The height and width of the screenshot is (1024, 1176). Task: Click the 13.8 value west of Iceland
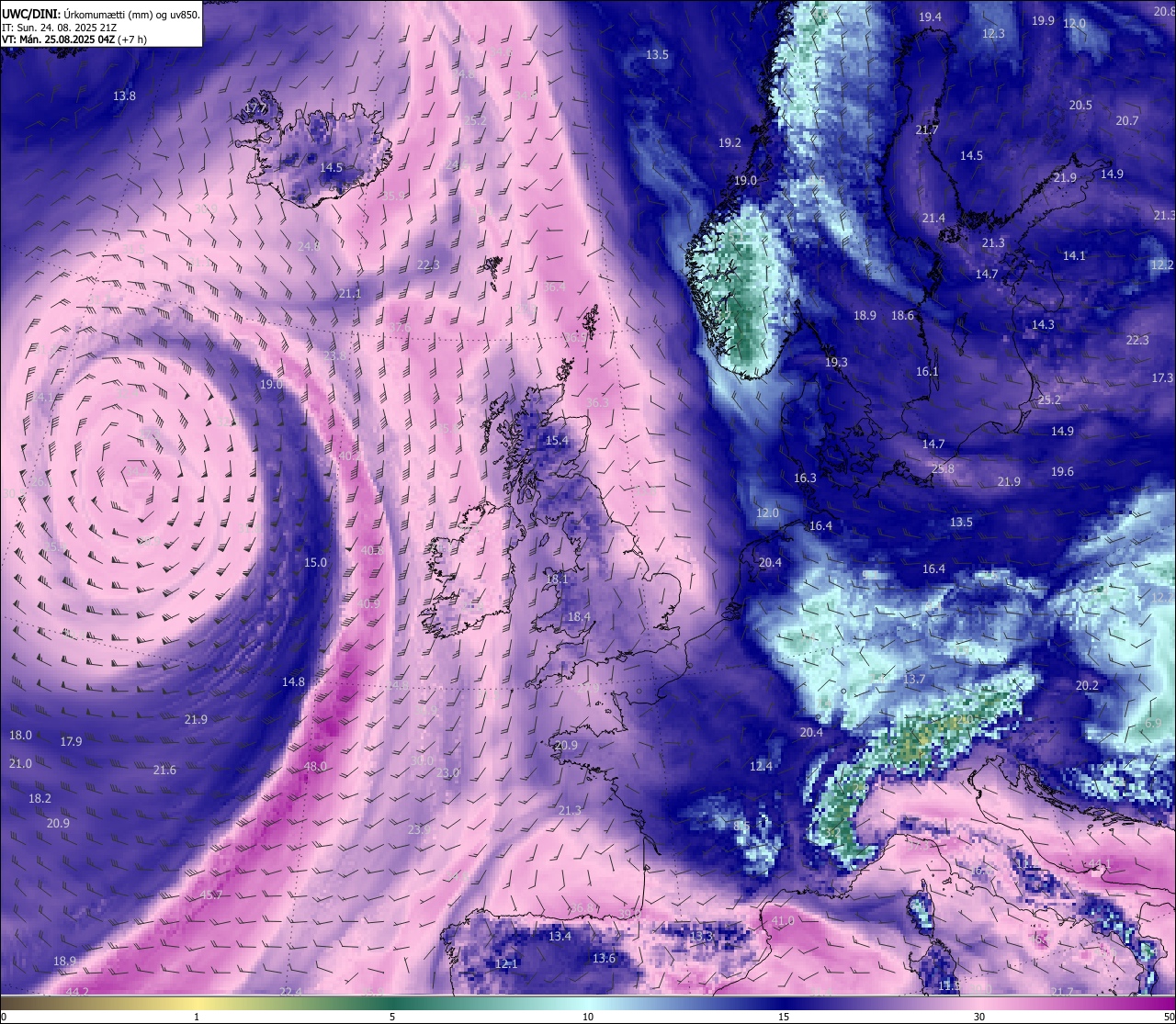tap(124, 96)
